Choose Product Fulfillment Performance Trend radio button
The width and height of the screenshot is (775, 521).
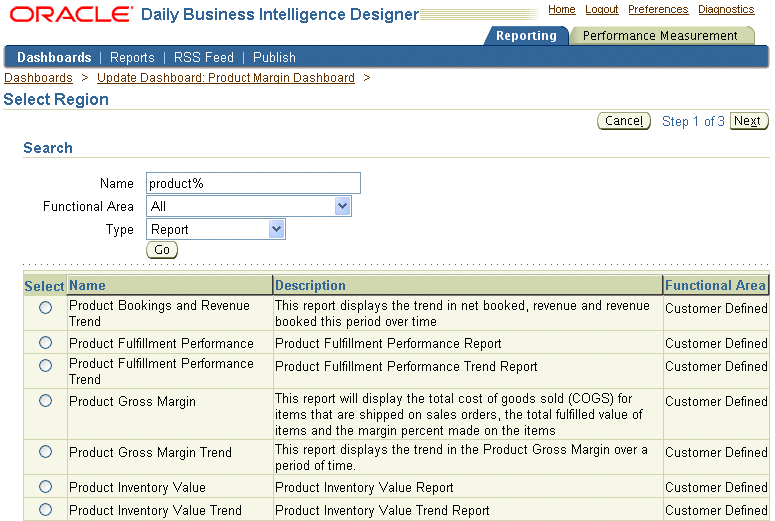tap(45, 365)
